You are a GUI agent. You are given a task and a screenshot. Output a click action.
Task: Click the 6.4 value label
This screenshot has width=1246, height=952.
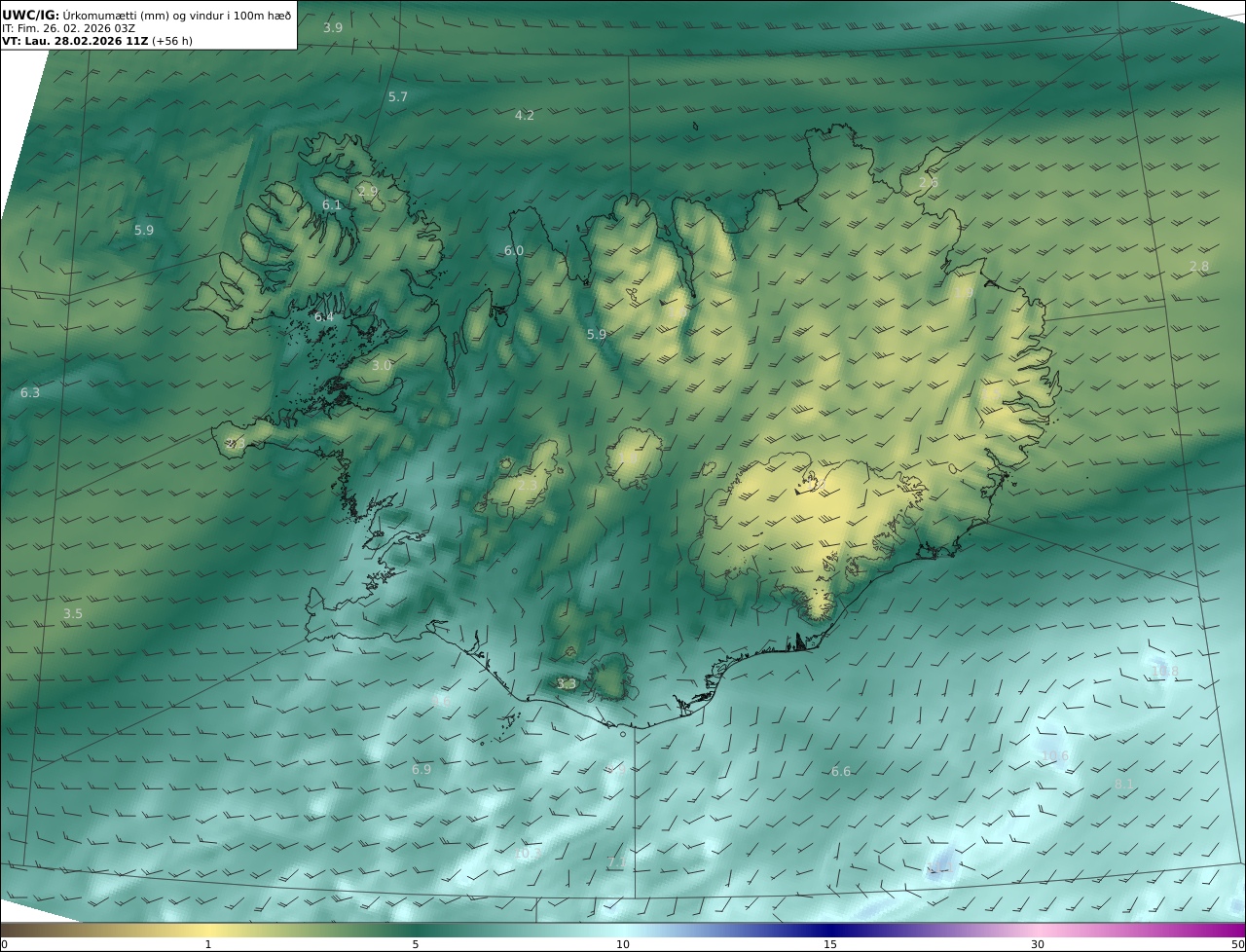tap(324, 317)
